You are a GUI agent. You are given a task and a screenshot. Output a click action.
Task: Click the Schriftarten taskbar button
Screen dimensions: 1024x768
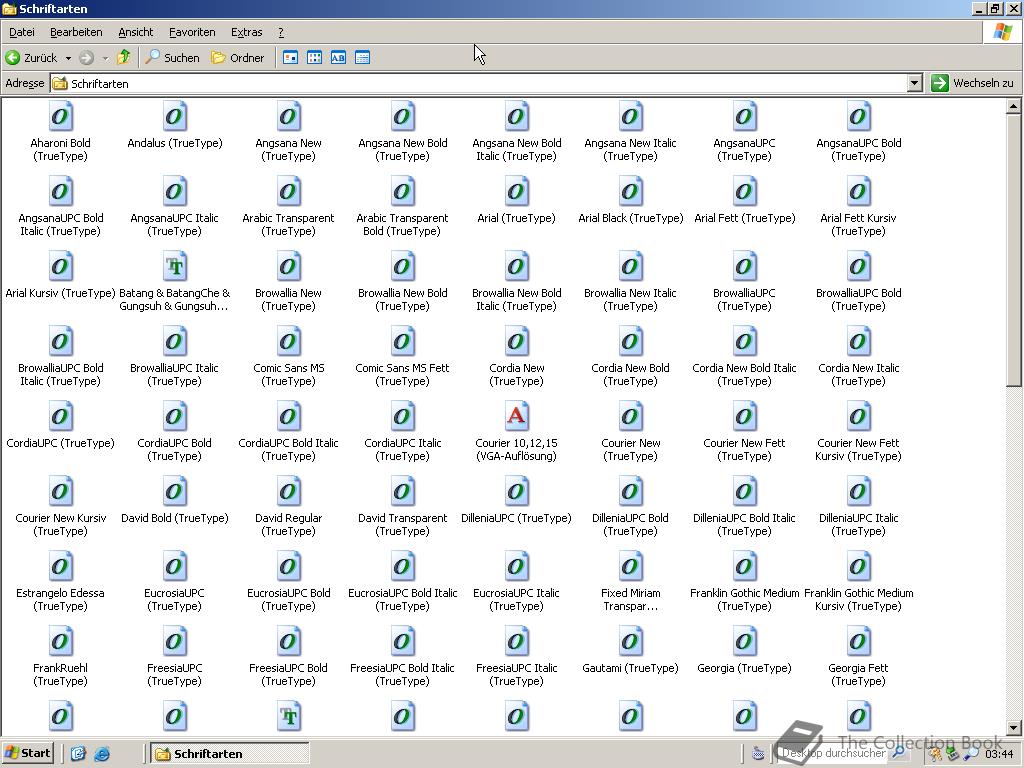click(229, 754)
